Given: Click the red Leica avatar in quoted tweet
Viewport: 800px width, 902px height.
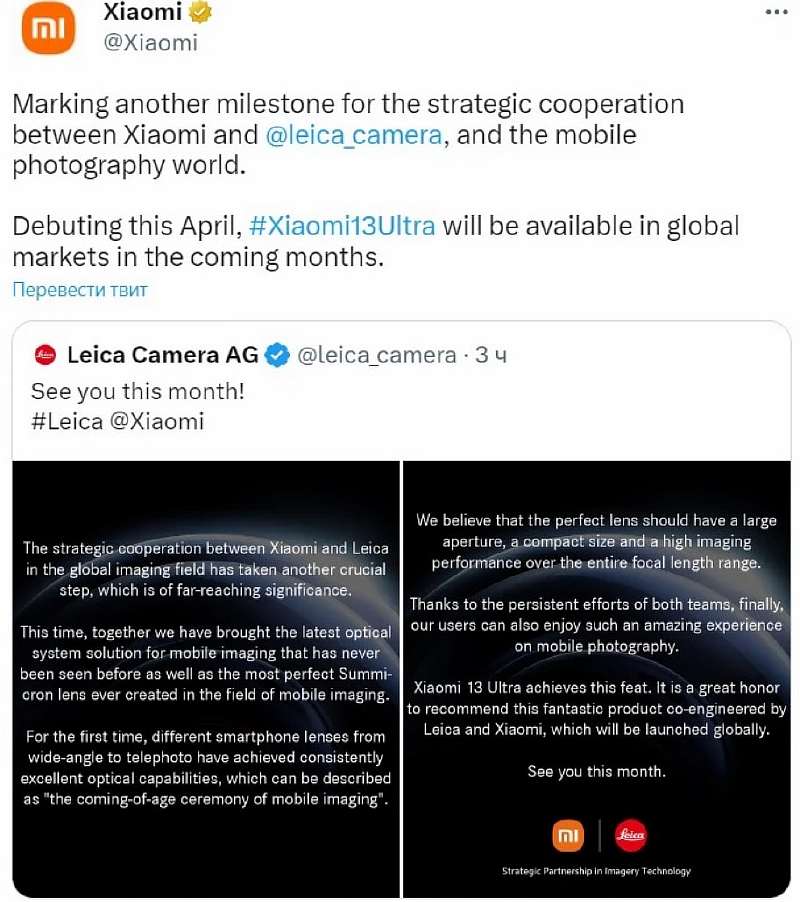Looking at the screenshot, I should (x=45, y=354).
